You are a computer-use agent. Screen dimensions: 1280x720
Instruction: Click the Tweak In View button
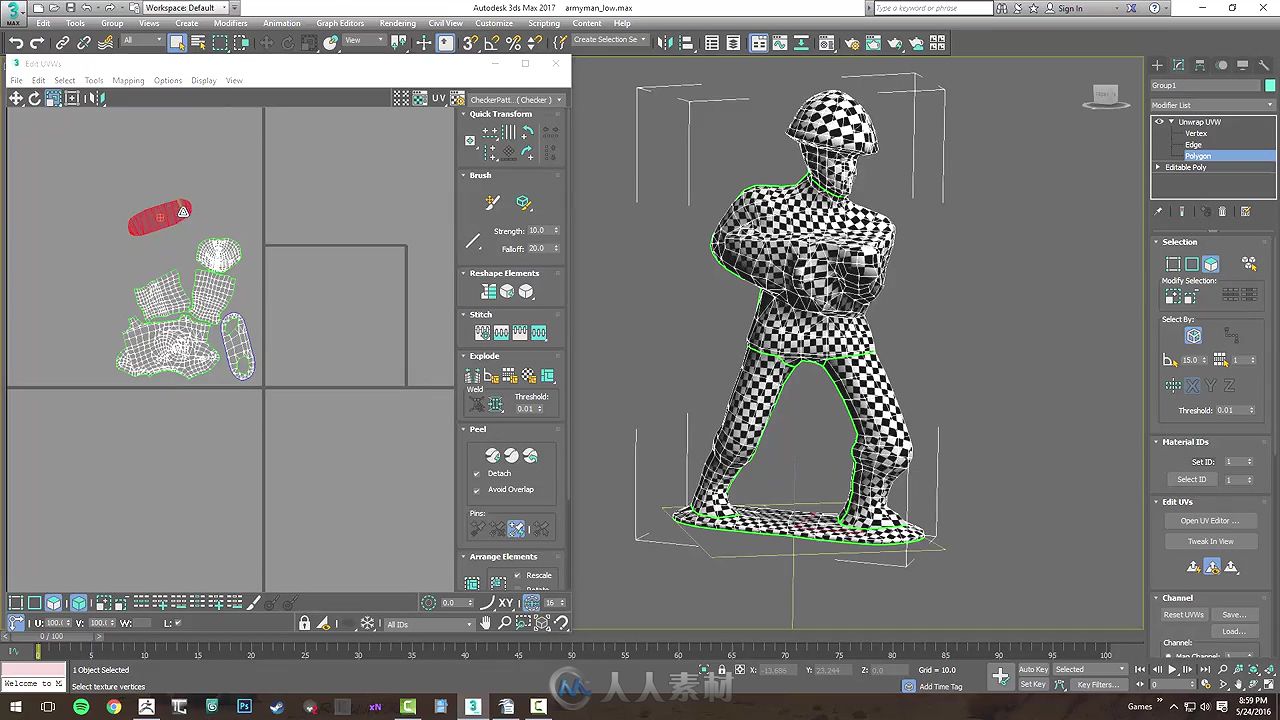[x=1210, y=541]
